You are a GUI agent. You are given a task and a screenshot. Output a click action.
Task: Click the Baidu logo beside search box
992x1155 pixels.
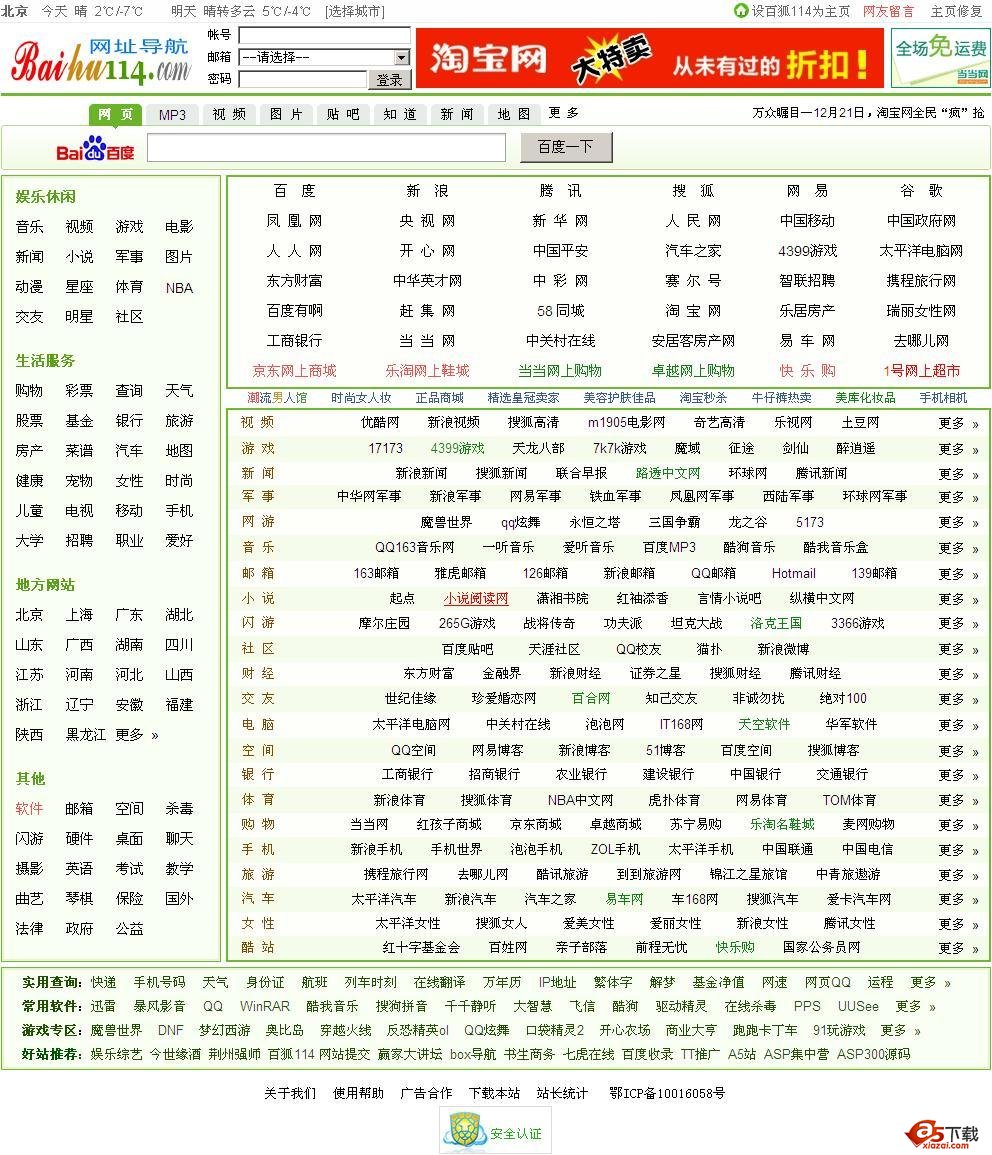coord(96,149)
